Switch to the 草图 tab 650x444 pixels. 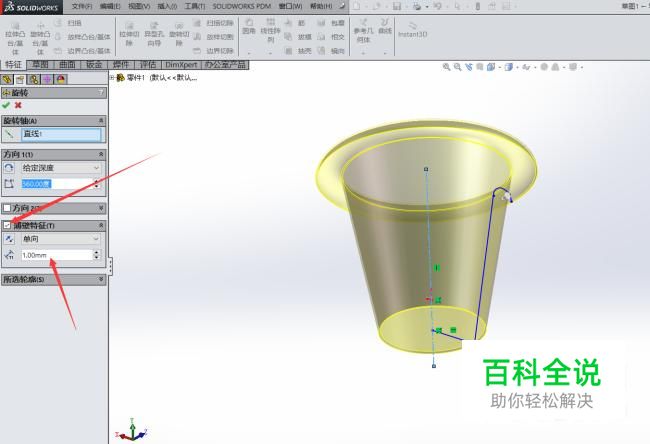pos(40,65)
